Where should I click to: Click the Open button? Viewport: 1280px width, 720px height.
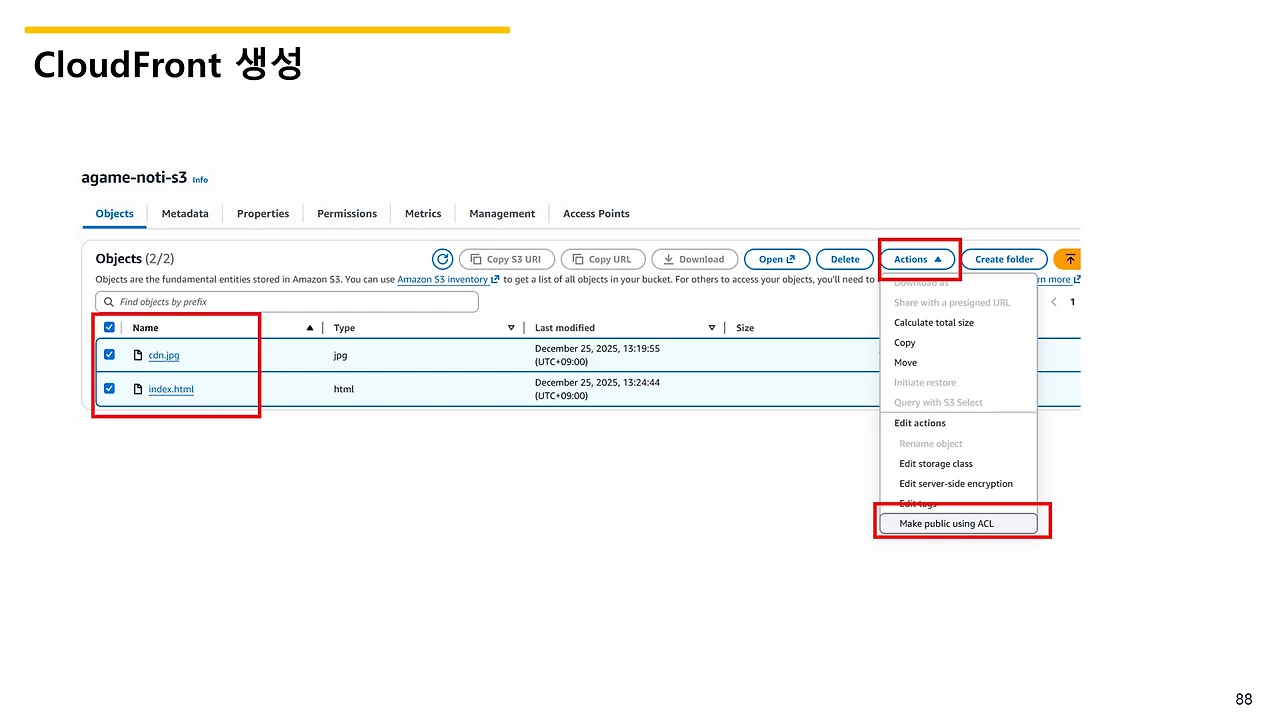point(777,259)
